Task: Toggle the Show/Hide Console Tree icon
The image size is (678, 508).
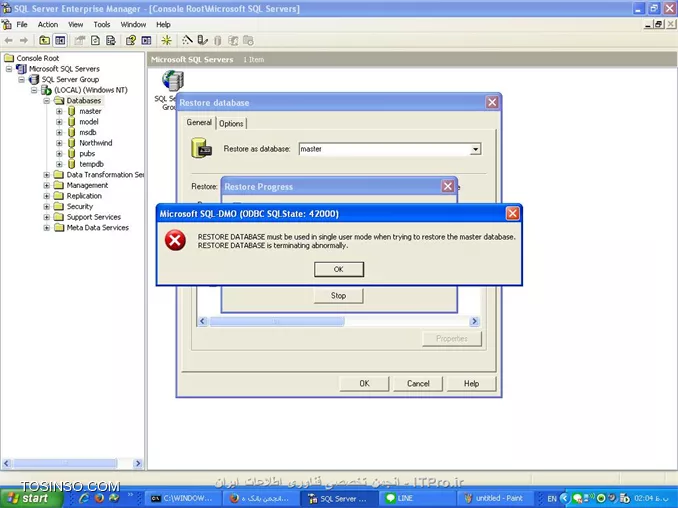Action: 60,41
